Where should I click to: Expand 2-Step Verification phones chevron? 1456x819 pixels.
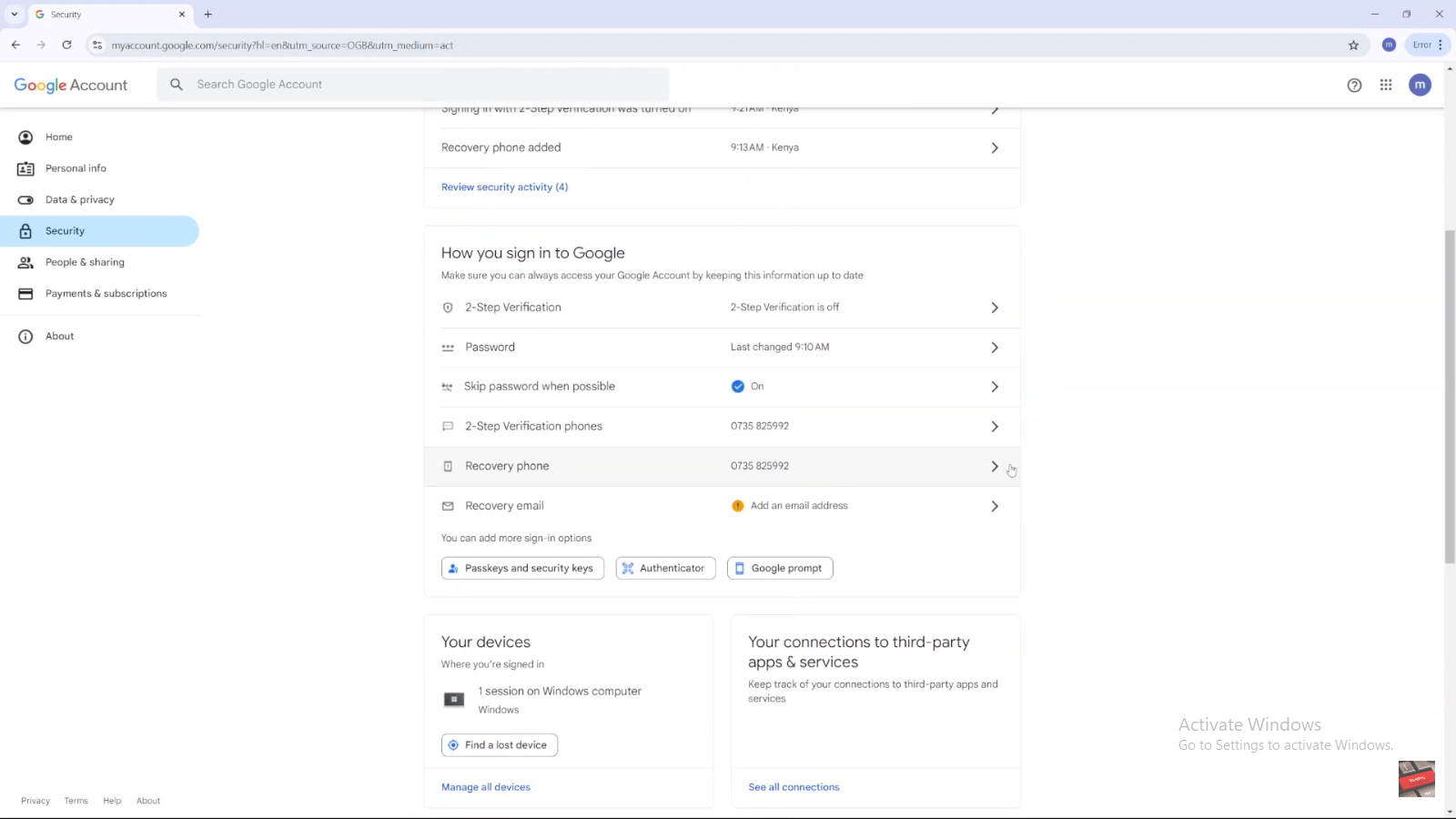[x=995, y=427]
